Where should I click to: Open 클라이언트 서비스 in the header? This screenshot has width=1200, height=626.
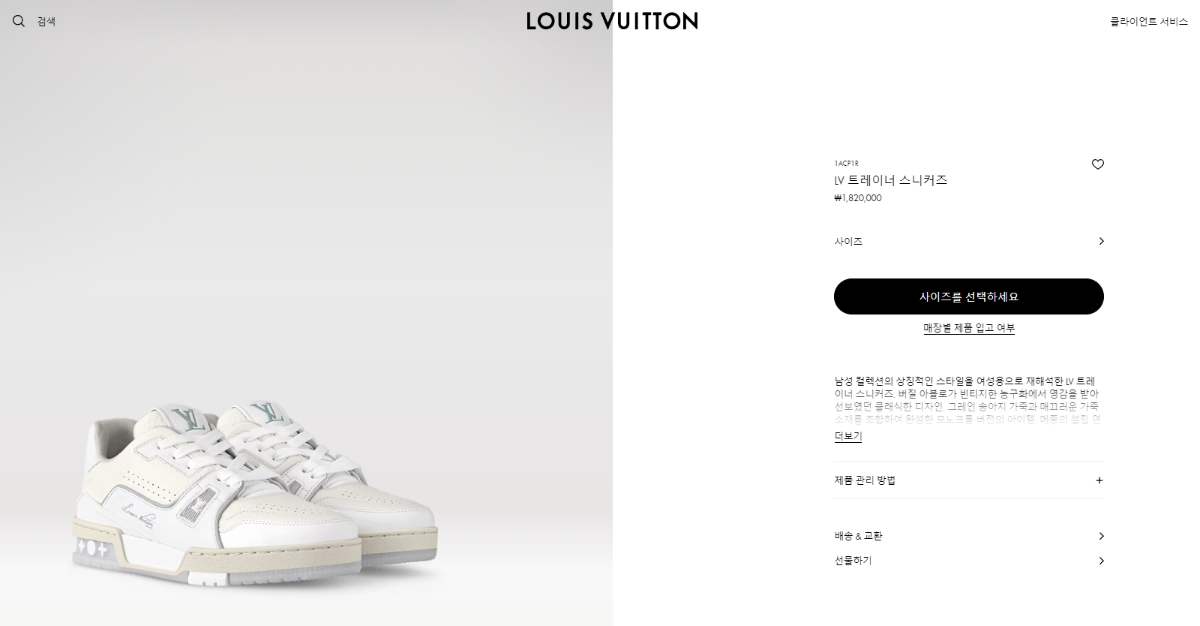coord(1149,21)
